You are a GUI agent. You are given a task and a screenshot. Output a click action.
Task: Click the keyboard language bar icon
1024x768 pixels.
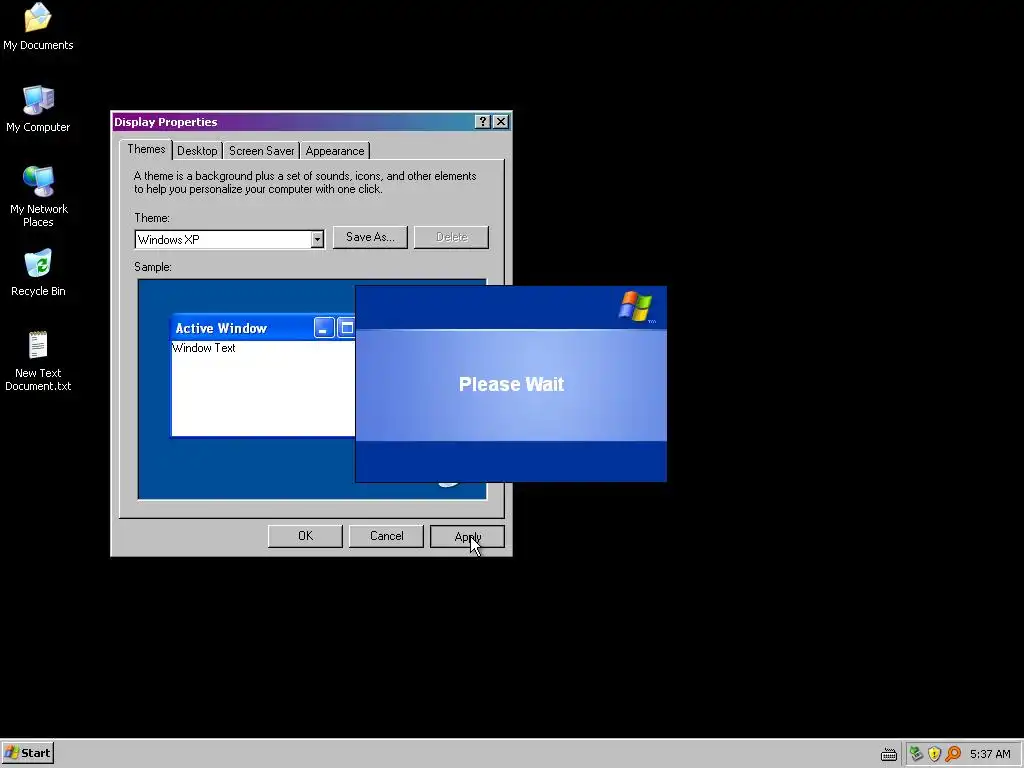tap(889, 754)
